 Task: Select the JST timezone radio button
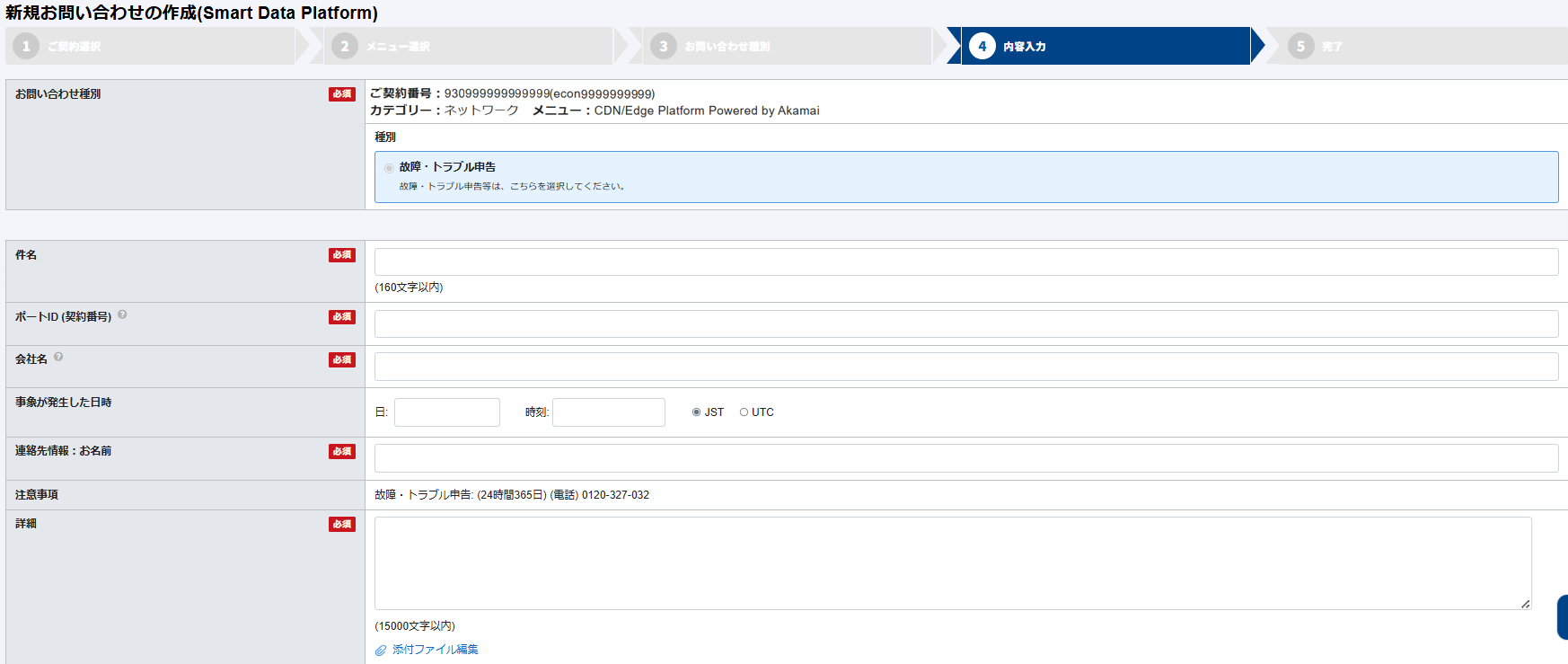click(696, 412)
